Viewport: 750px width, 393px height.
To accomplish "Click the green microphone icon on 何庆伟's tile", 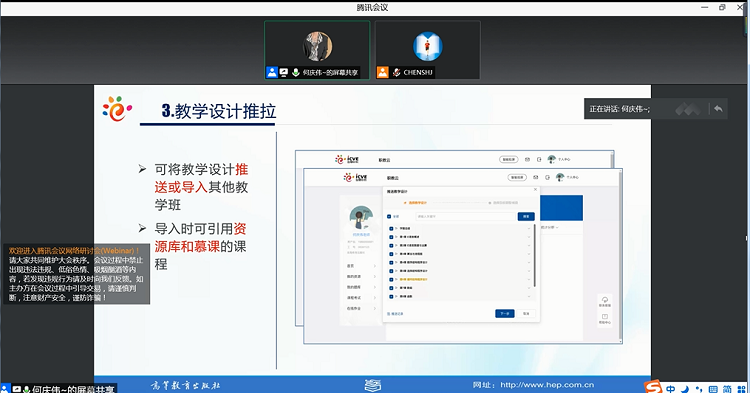I will 296,73.
